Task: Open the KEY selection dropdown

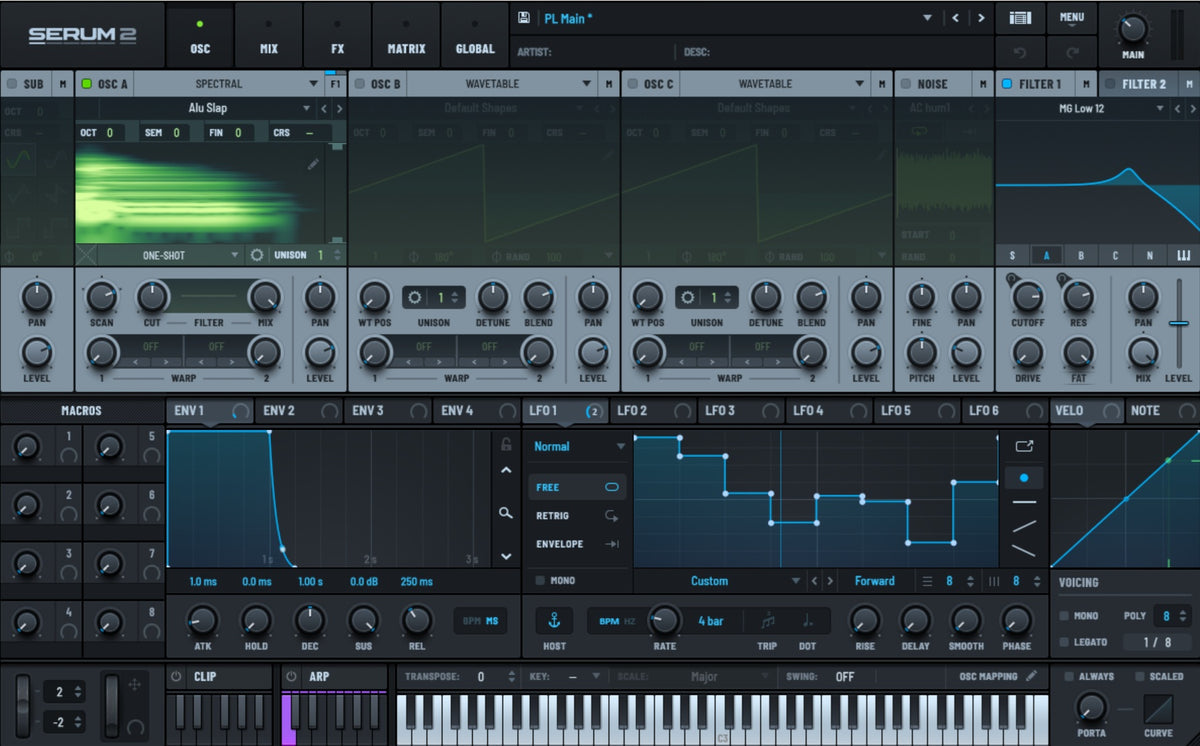Action: (572, 676)
